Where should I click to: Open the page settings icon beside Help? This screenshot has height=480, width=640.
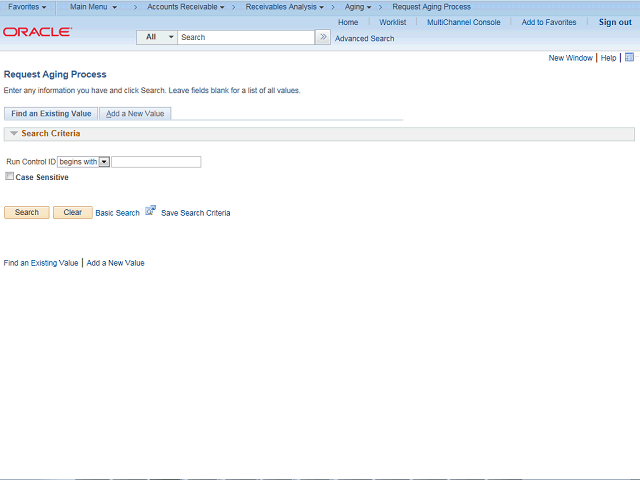(x=629, y=57)
